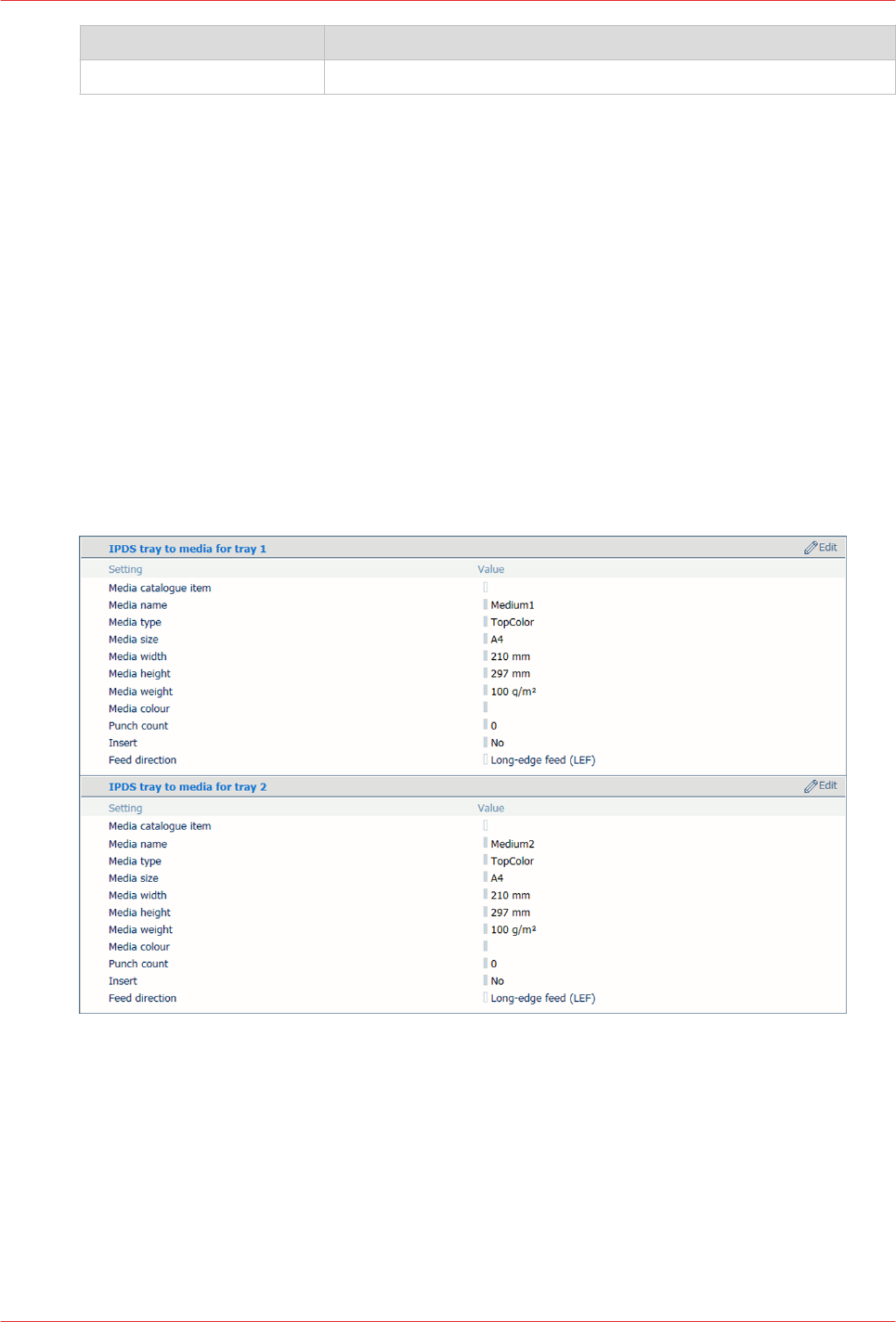Click 'Media catalogue item' label in tray 1
896x1322 pixels.
[x=160, y=589]
